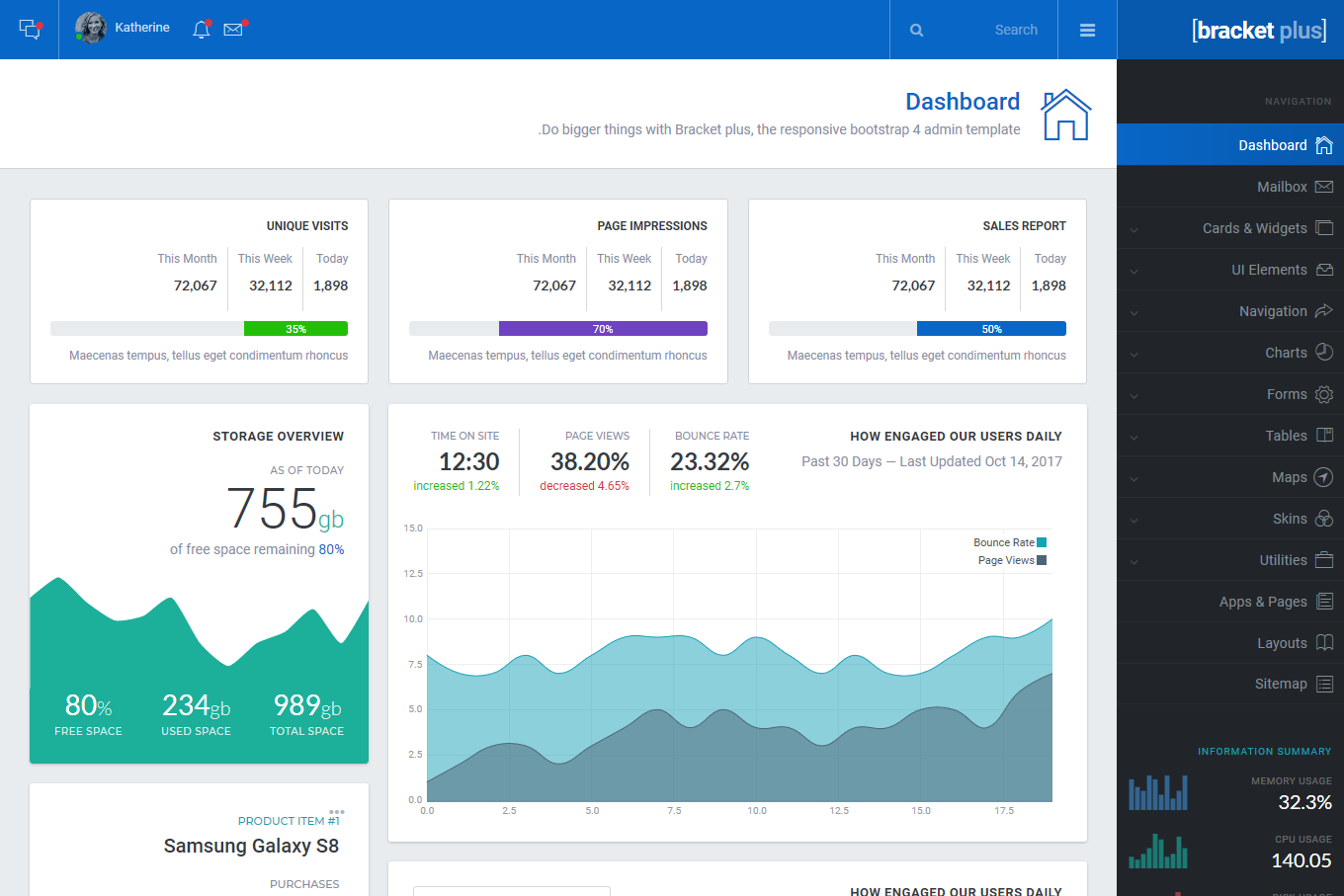Open the Katherine user name menu
This screenshot has width=1344, height=896.
click(x=142, y=28)
